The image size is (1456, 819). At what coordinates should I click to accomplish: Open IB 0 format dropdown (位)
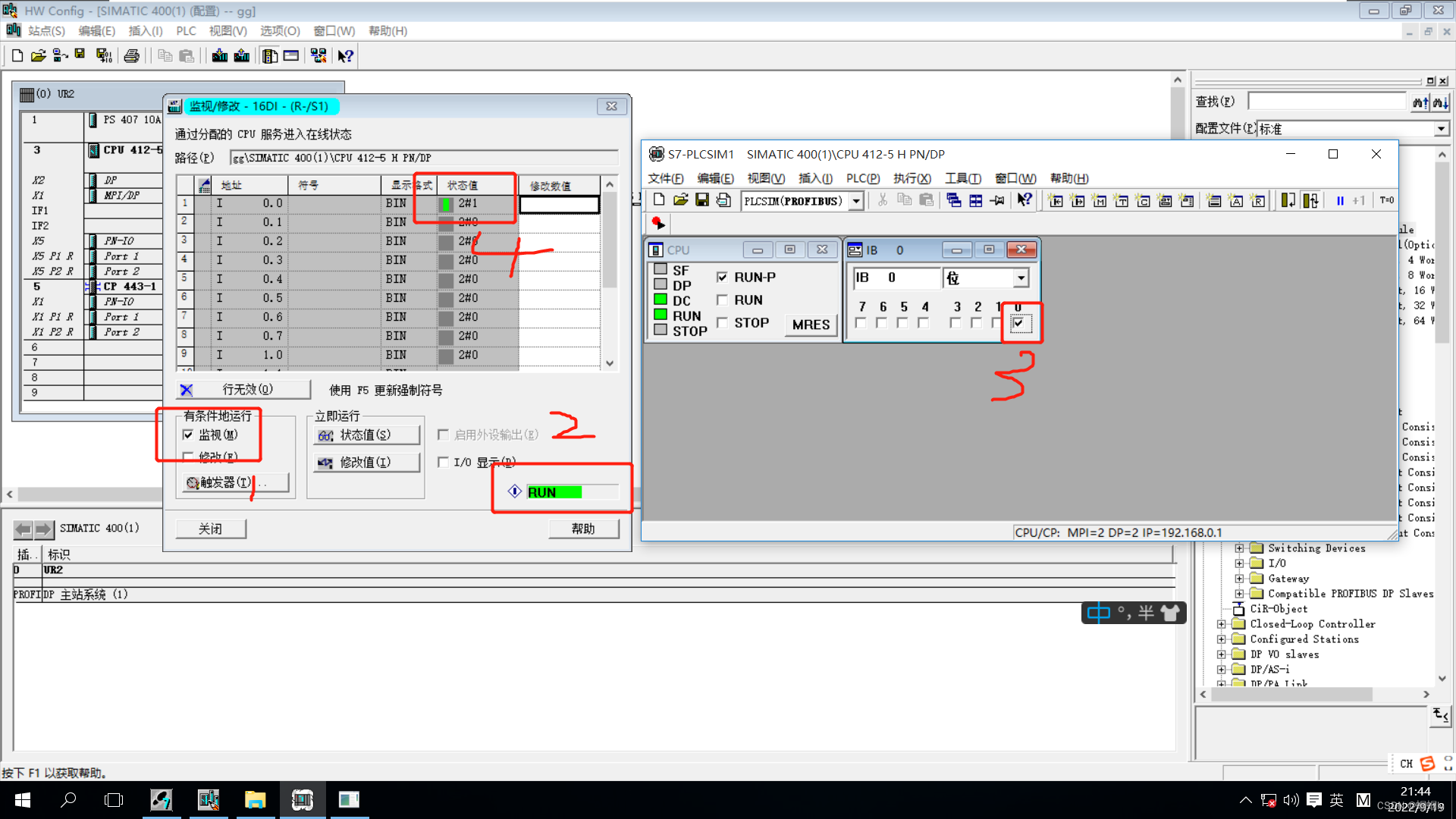(1021, 278)
